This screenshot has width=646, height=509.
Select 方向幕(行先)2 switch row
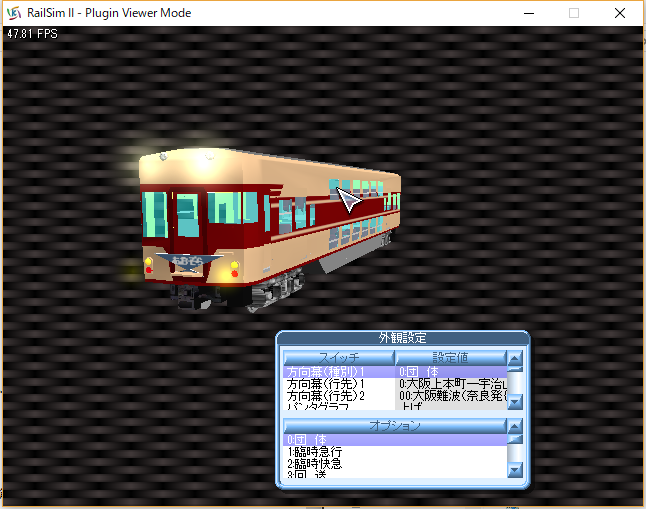coord(338,396)
